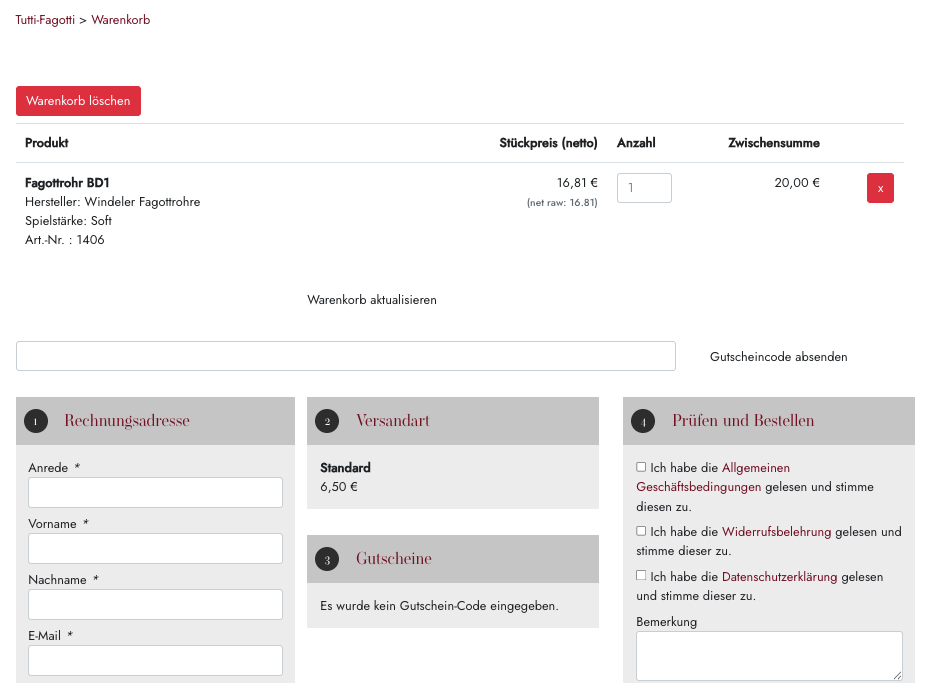
Task: Focus the Anzahl quantity field
Action: (x=644, y=188)
